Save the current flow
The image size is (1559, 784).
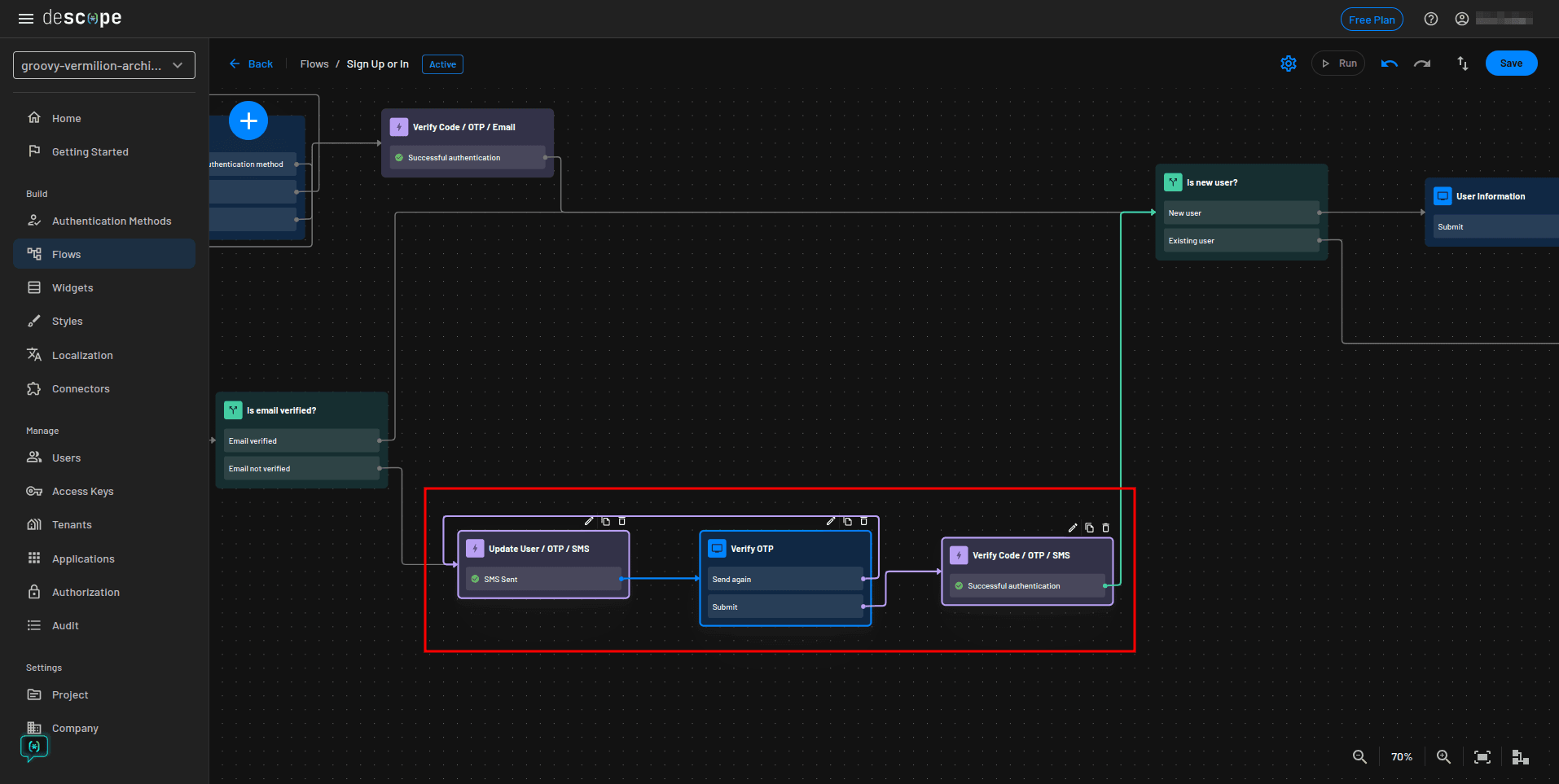[x=1511, y=63]
